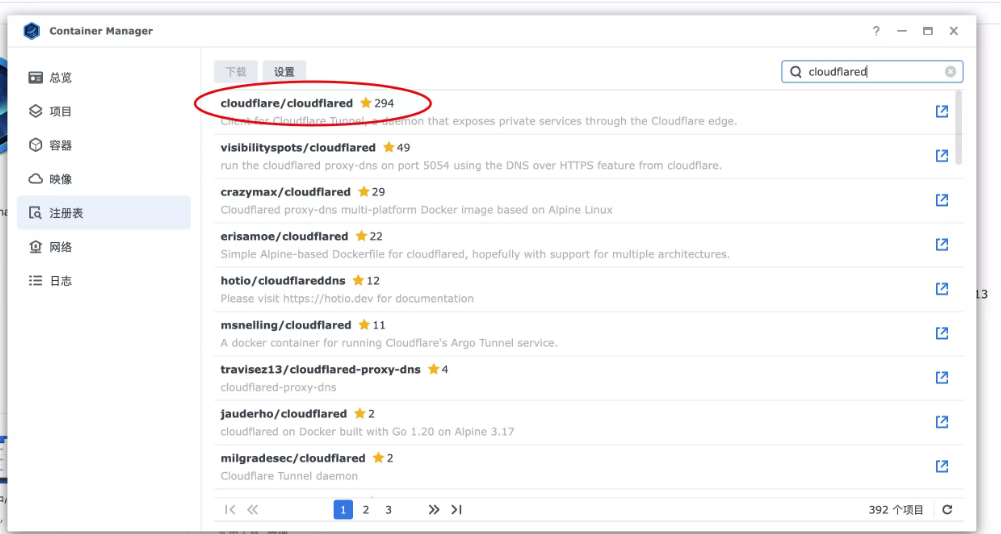Image resolution: width=1001 pixels, height=534 pixels.
Task: Open the 项目 projects section
Action: point(104,111)
